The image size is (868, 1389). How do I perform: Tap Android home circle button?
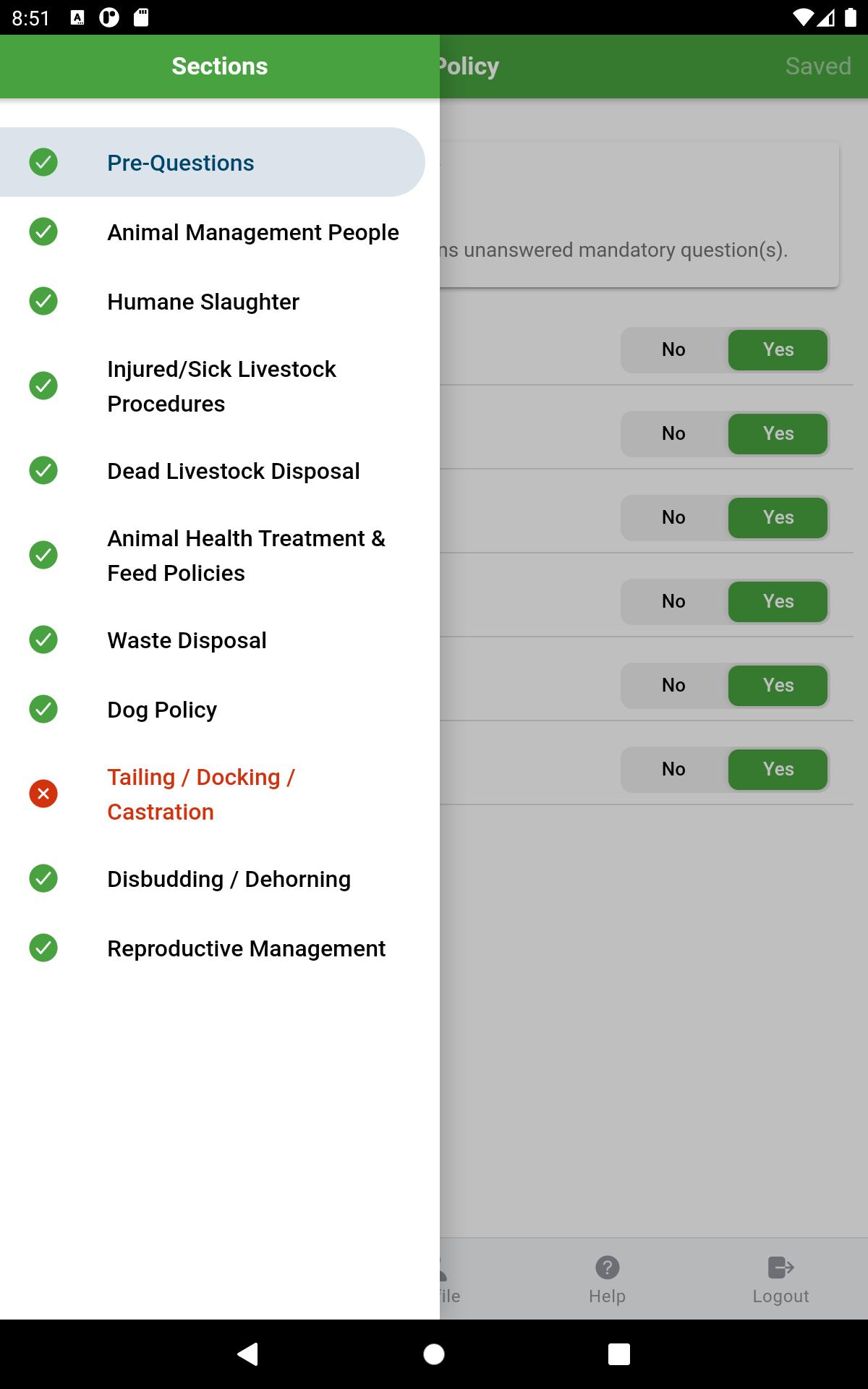(x=434, y=1354)
